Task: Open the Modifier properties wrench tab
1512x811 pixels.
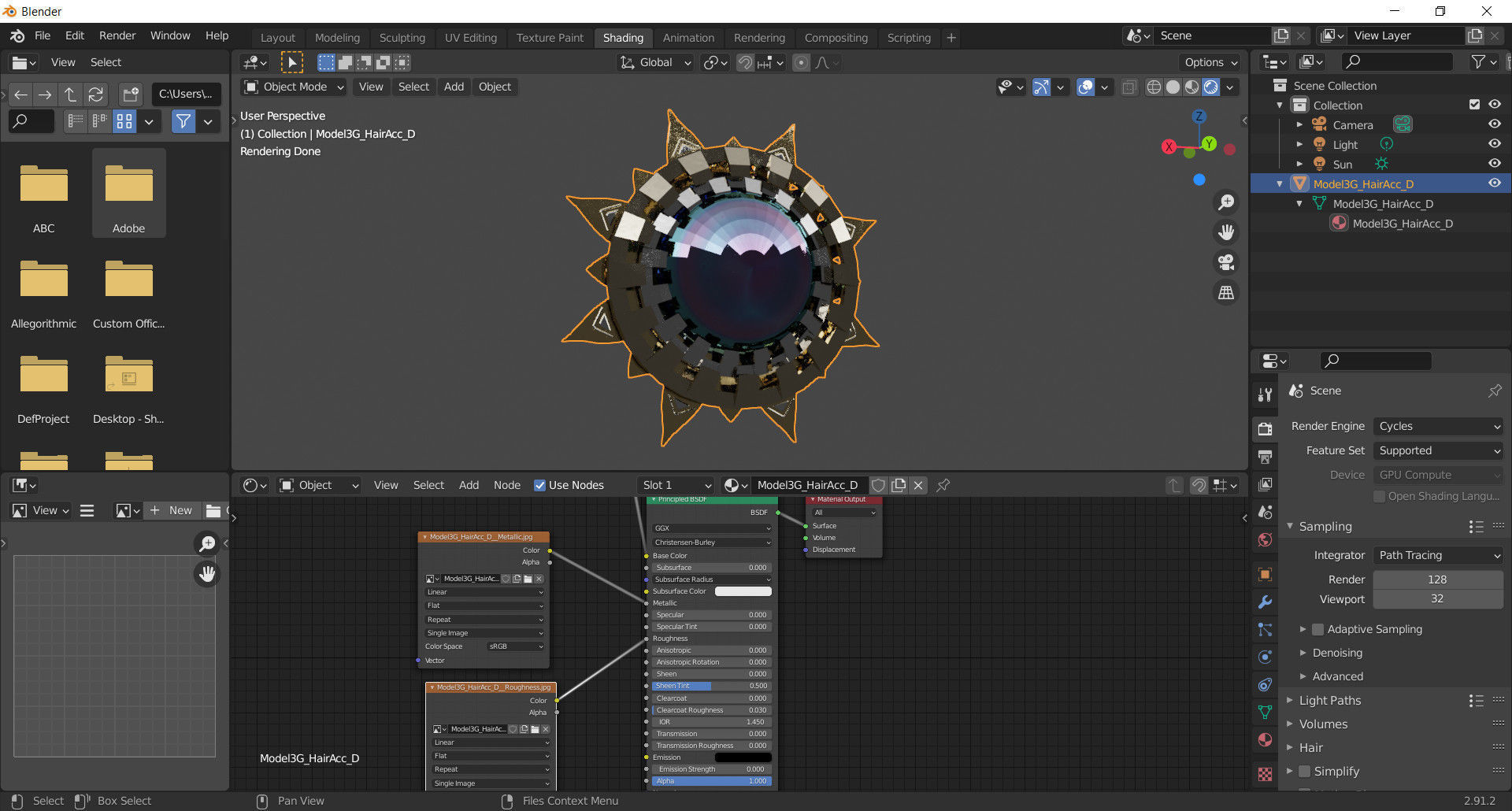Action: coord(1265,602)
